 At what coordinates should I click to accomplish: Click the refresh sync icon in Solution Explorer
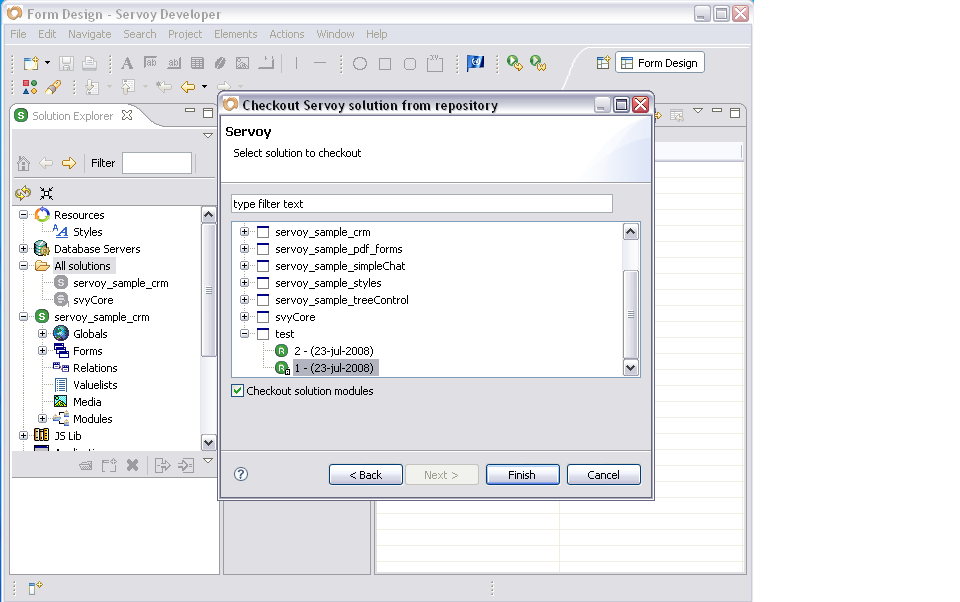(x=23, y=194)
